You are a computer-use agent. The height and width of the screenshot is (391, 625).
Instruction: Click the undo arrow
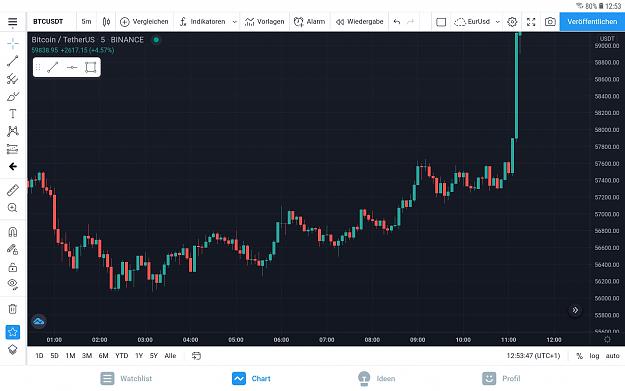coord(397,22)
